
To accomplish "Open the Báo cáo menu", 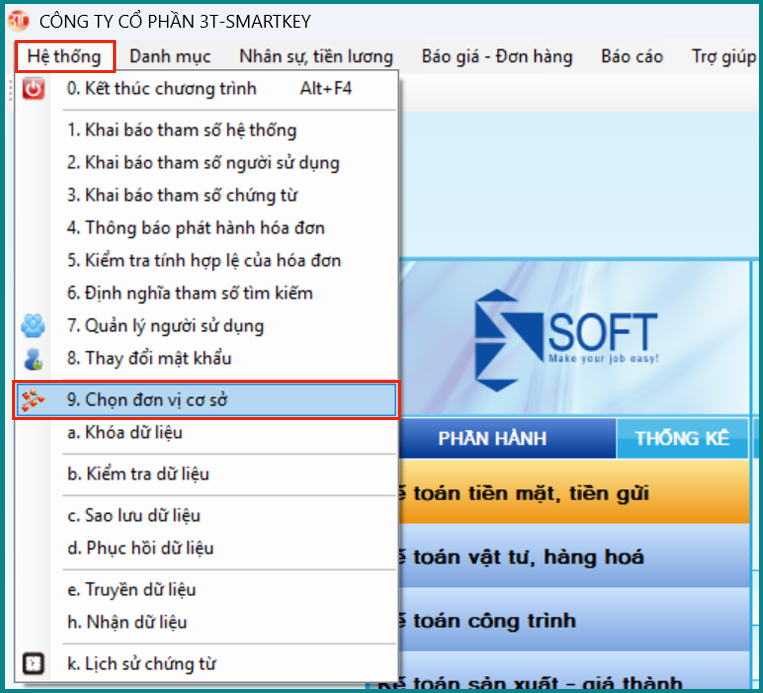I will 632,56.
